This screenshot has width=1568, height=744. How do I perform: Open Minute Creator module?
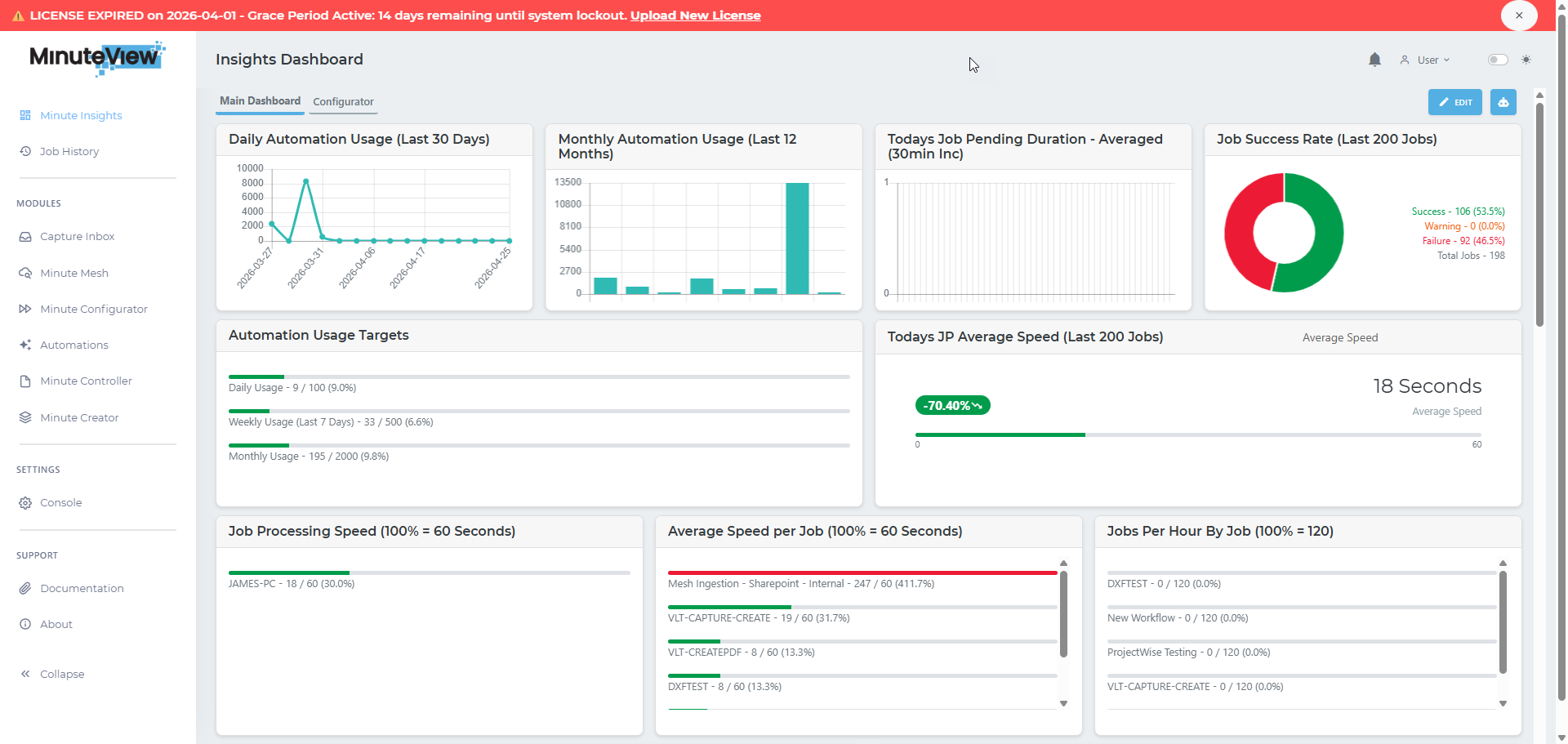(x=79, y=417)
